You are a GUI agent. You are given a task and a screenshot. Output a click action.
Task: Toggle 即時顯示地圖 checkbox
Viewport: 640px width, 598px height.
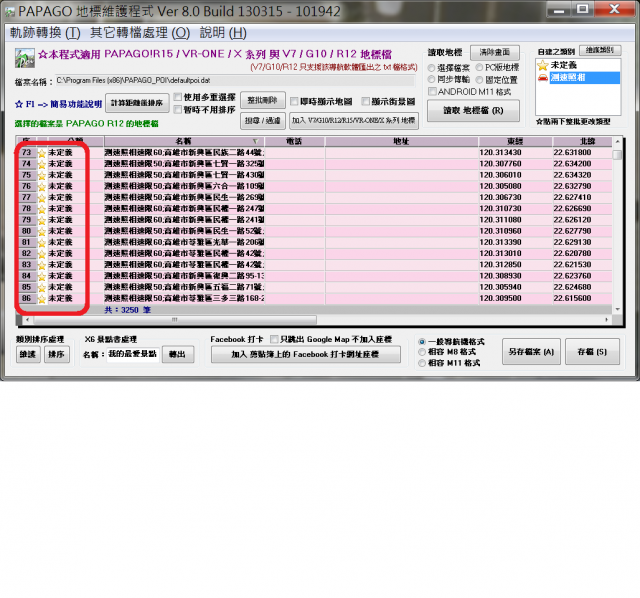point(294,101)
